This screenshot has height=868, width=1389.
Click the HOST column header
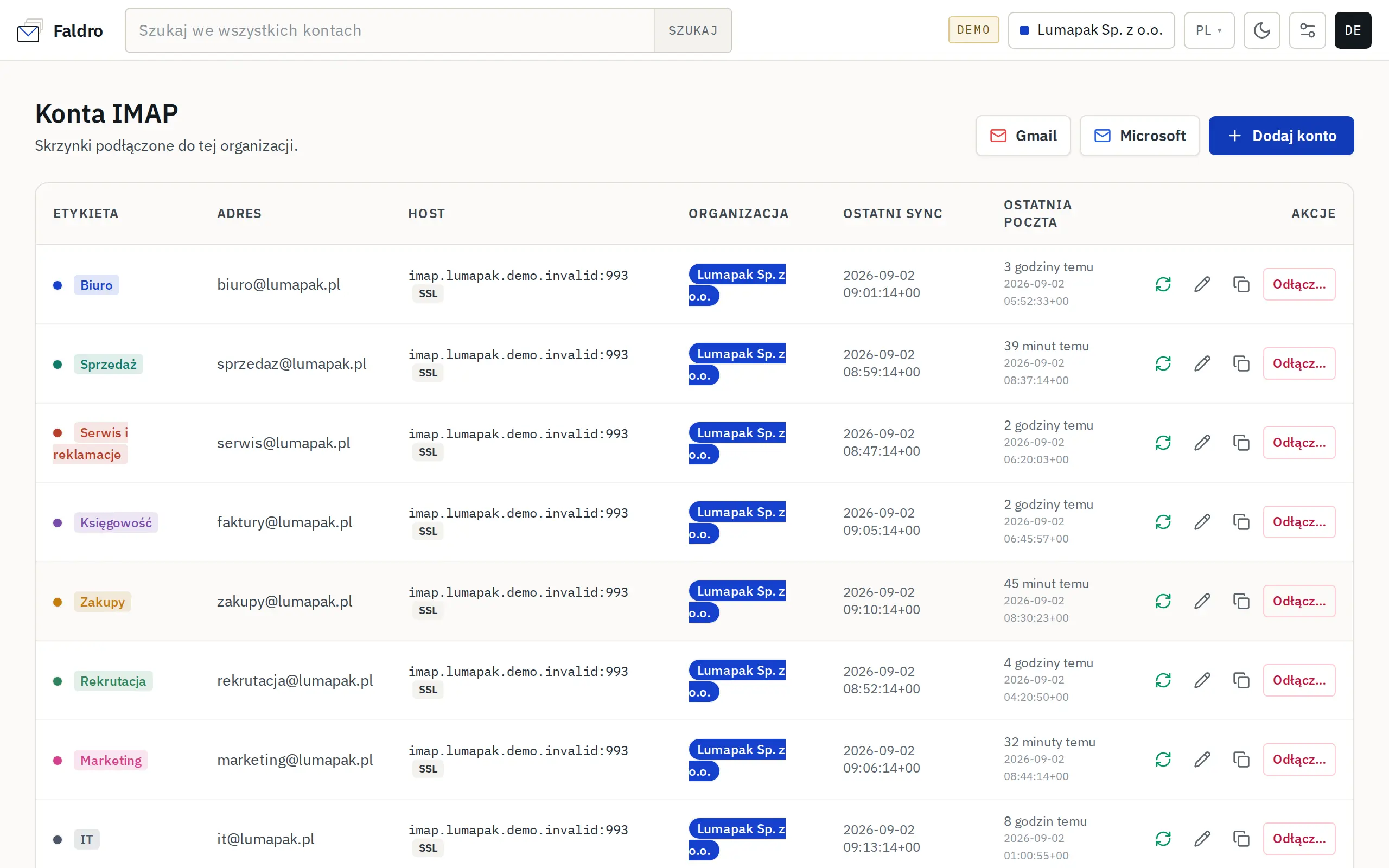(426, 214)
